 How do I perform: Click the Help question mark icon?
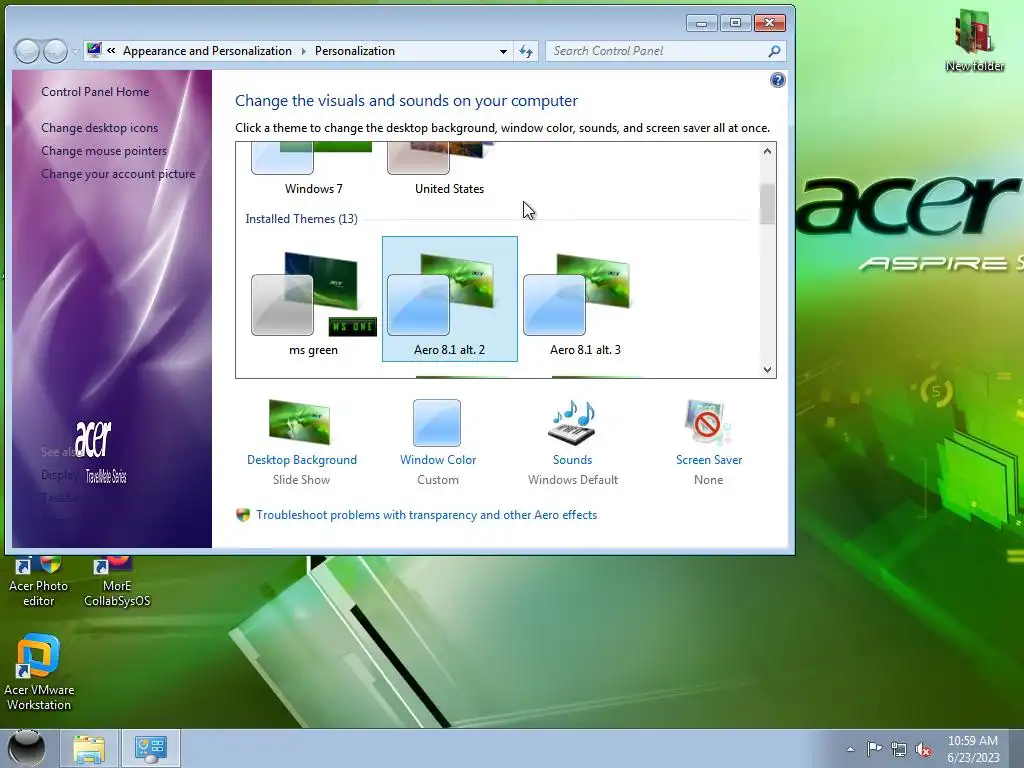pos(777,80)
